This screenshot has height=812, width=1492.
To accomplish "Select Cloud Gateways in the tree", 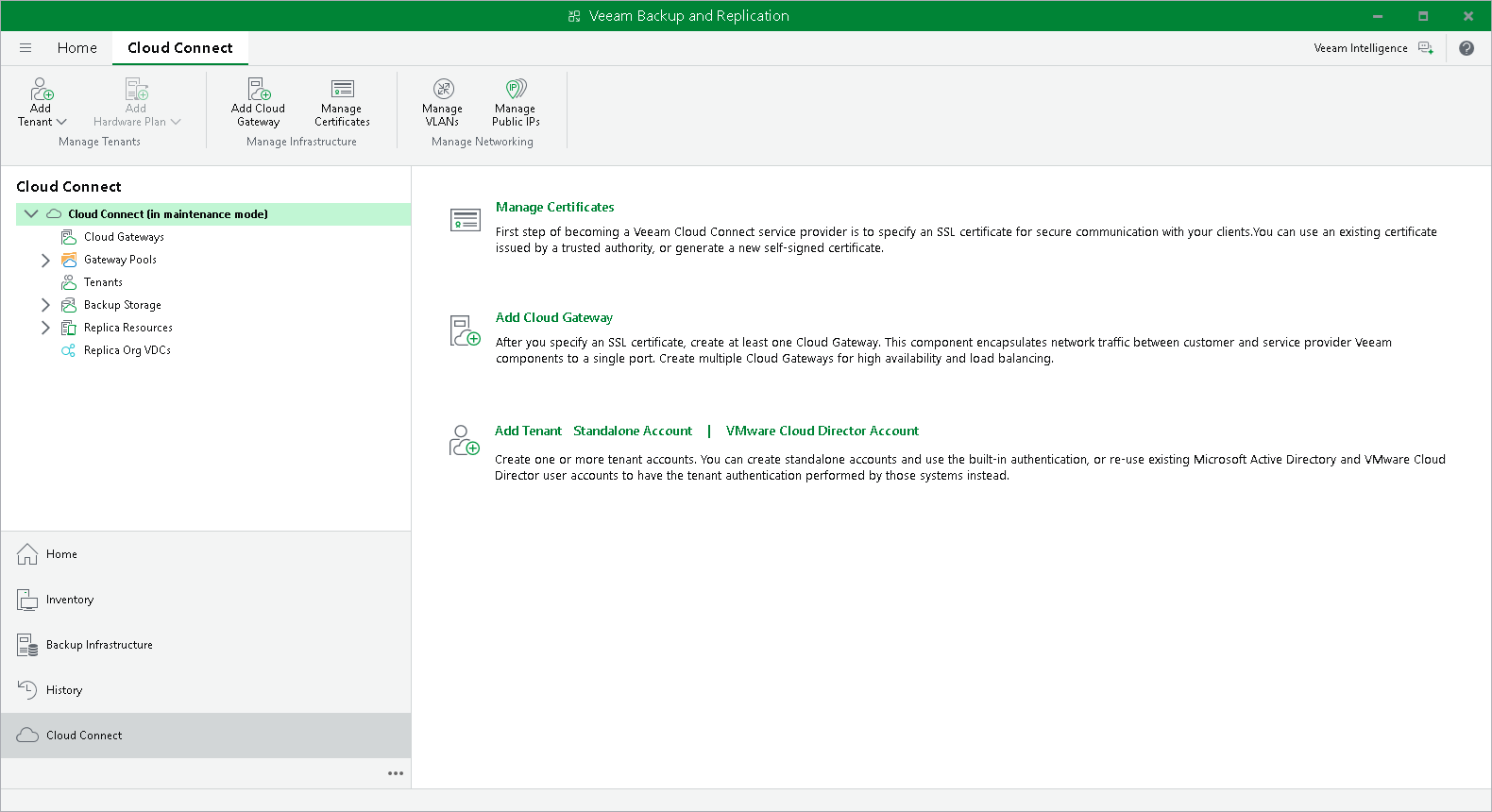I will pyautogui.click(x=124, y=237).
